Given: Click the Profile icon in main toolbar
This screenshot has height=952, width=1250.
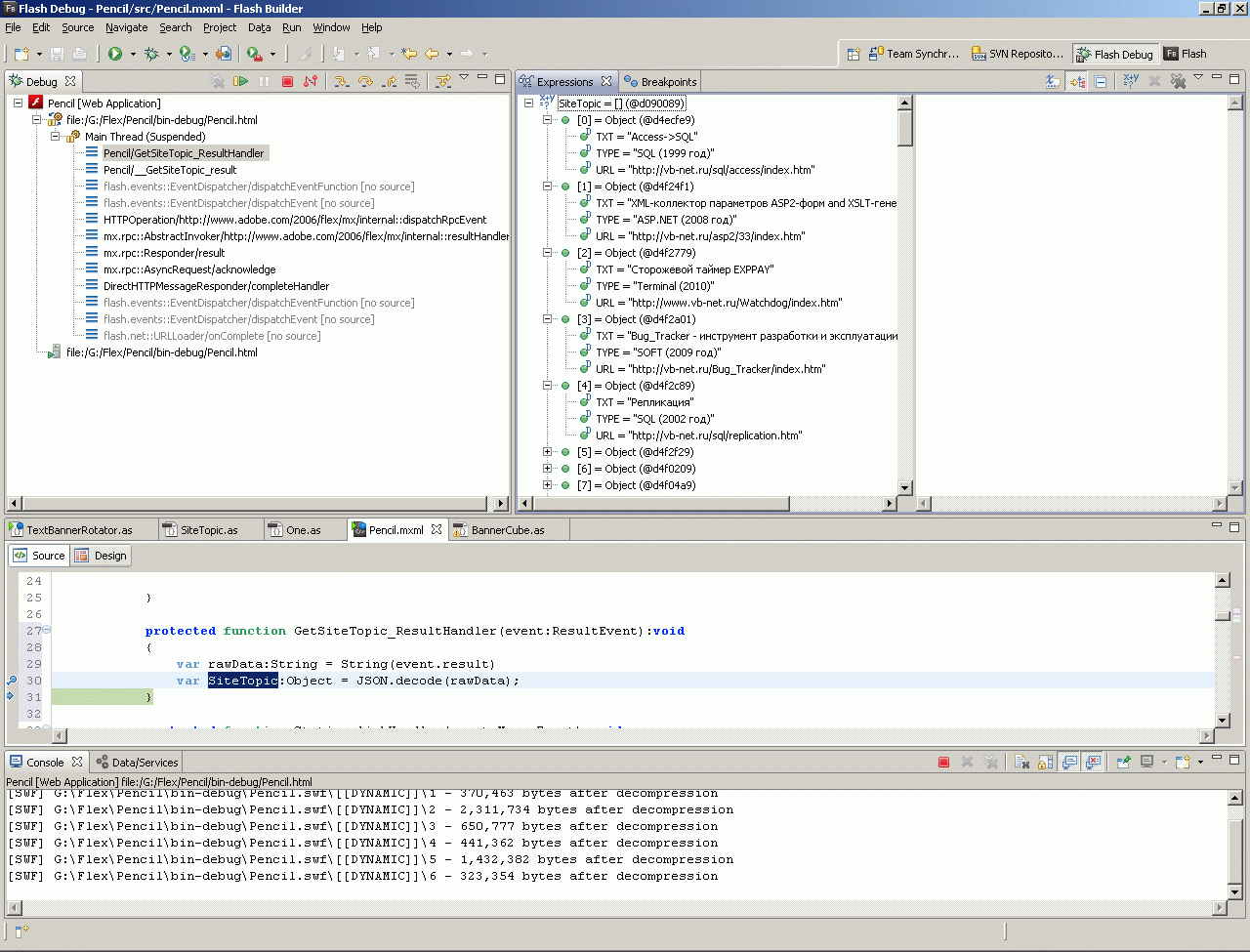Looking at the screenshot, I should click(x=187, y=54).
